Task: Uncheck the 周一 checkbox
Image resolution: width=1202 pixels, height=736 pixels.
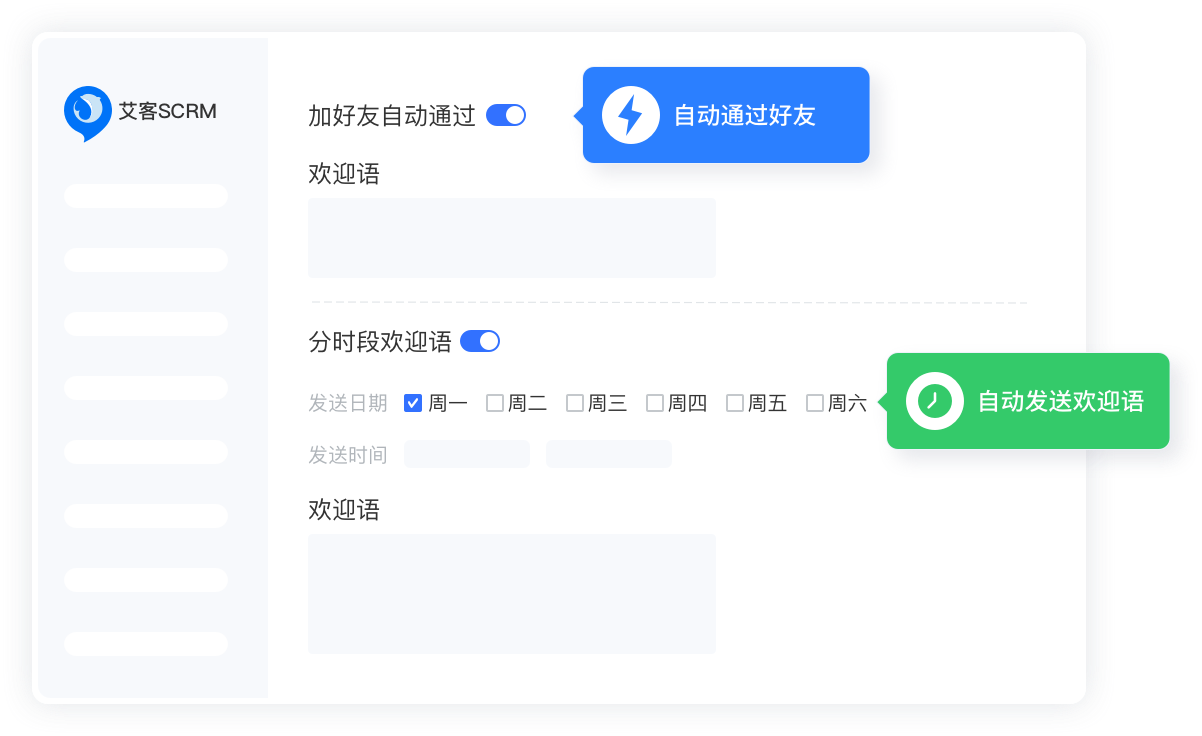Action: click(x=413, y=403)
